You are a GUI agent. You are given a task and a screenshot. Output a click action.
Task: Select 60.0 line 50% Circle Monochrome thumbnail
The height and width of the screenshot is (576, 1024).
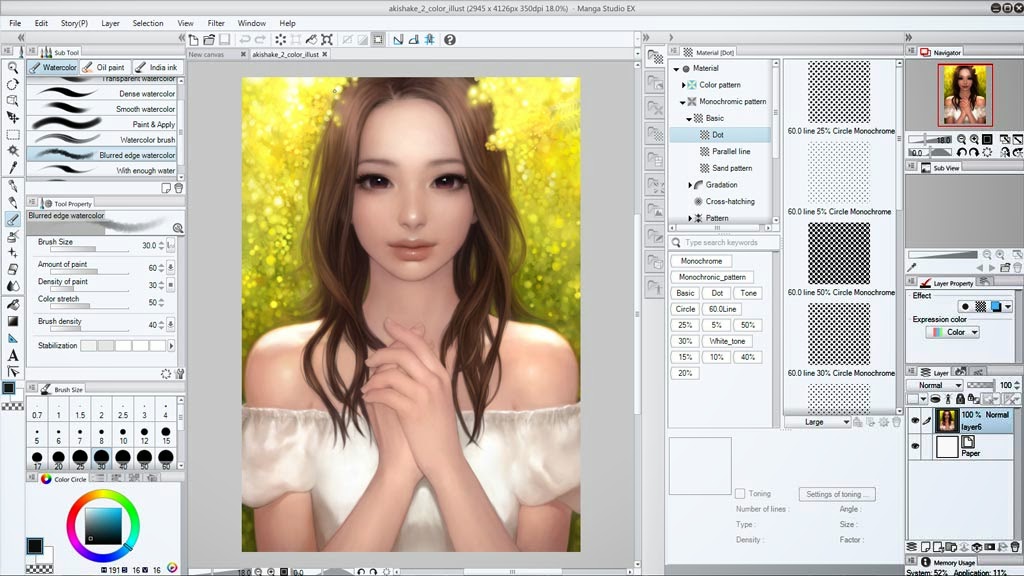pos(839,253)
